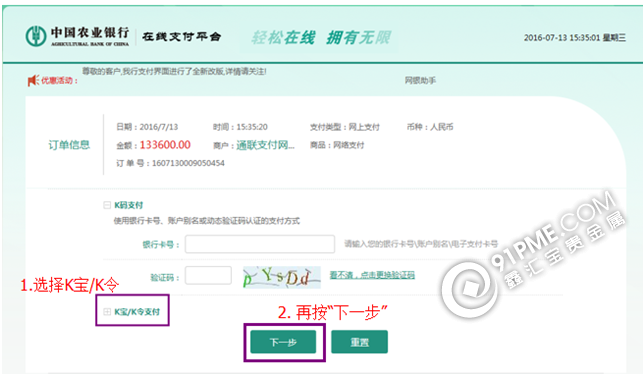This screenshot has width=643, height=374.
Task: Click the 日期:2016/7/13 text
Action: tap(147, 127)
